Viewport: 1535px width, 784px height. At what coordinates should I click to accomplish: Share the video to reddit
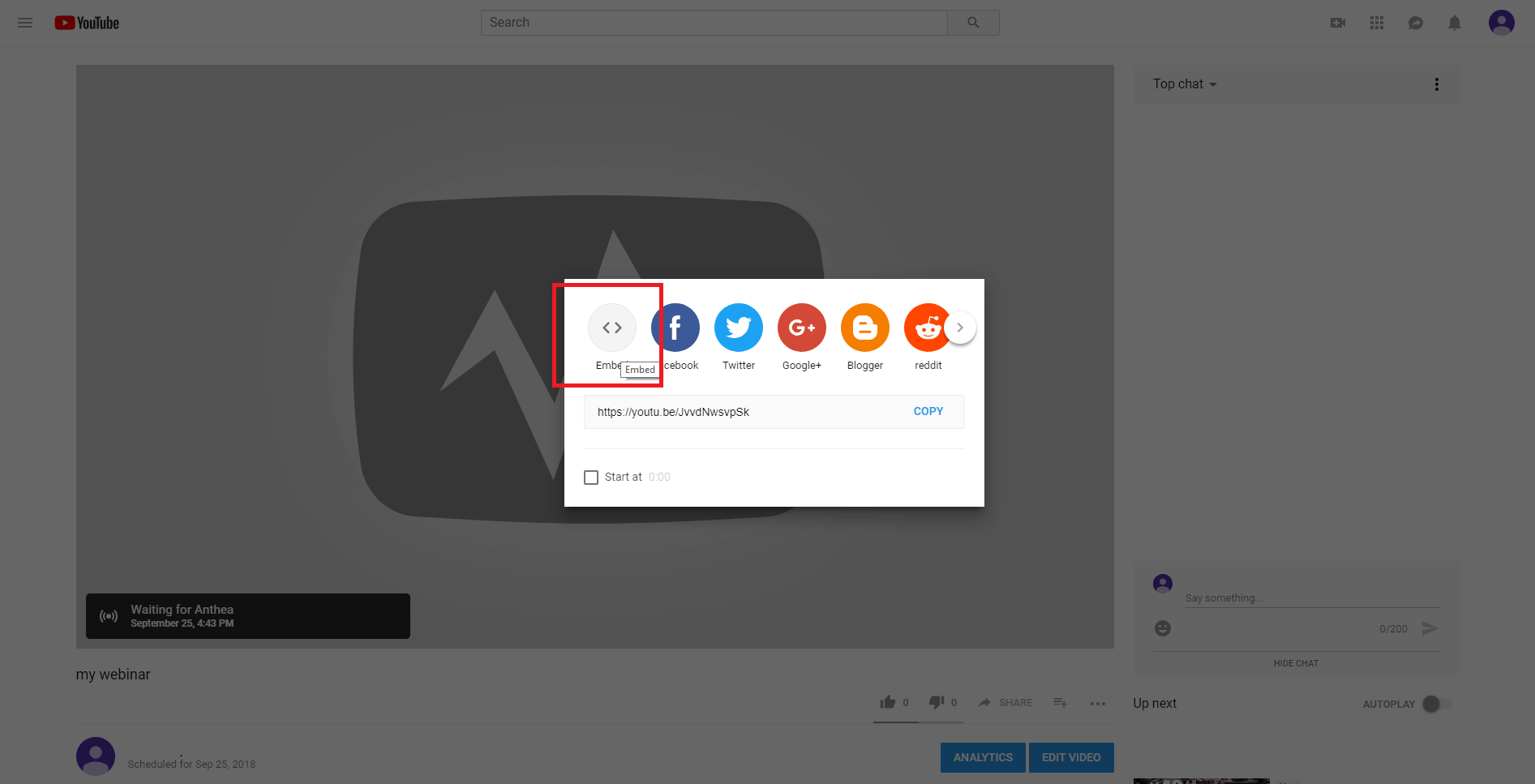tap(928, 328)
